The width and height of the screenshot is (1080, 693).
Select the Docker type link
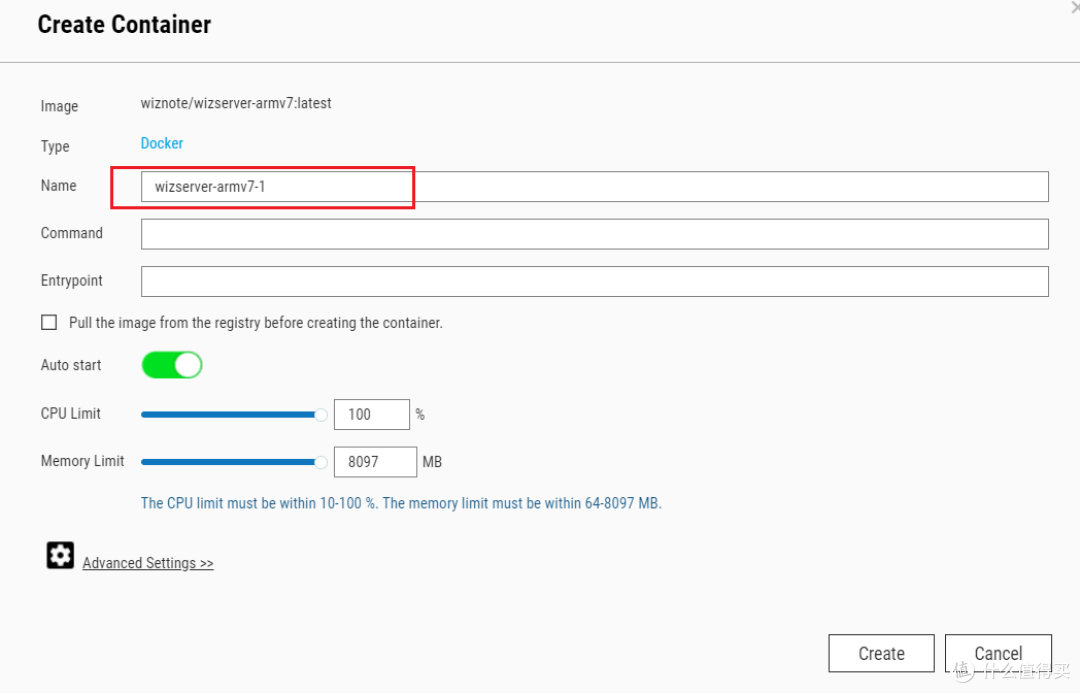tap(162, 143)
